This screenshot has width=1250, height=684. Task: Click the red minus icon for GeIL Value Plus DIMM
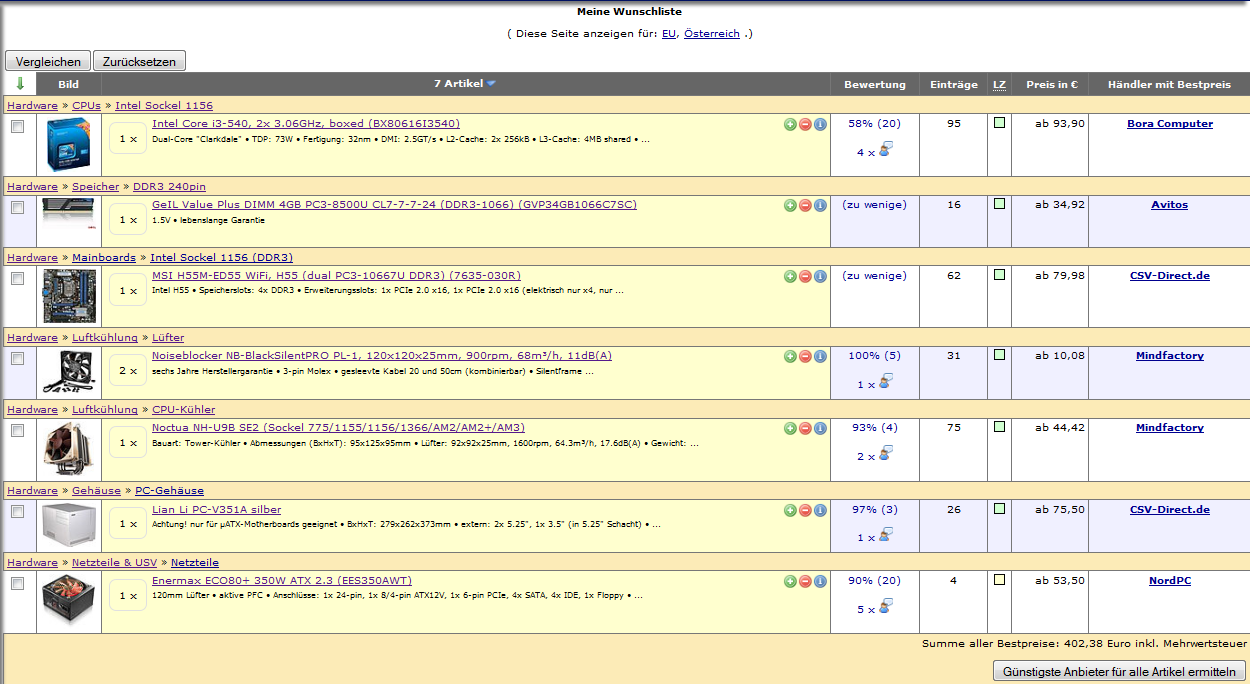[805, 205]
